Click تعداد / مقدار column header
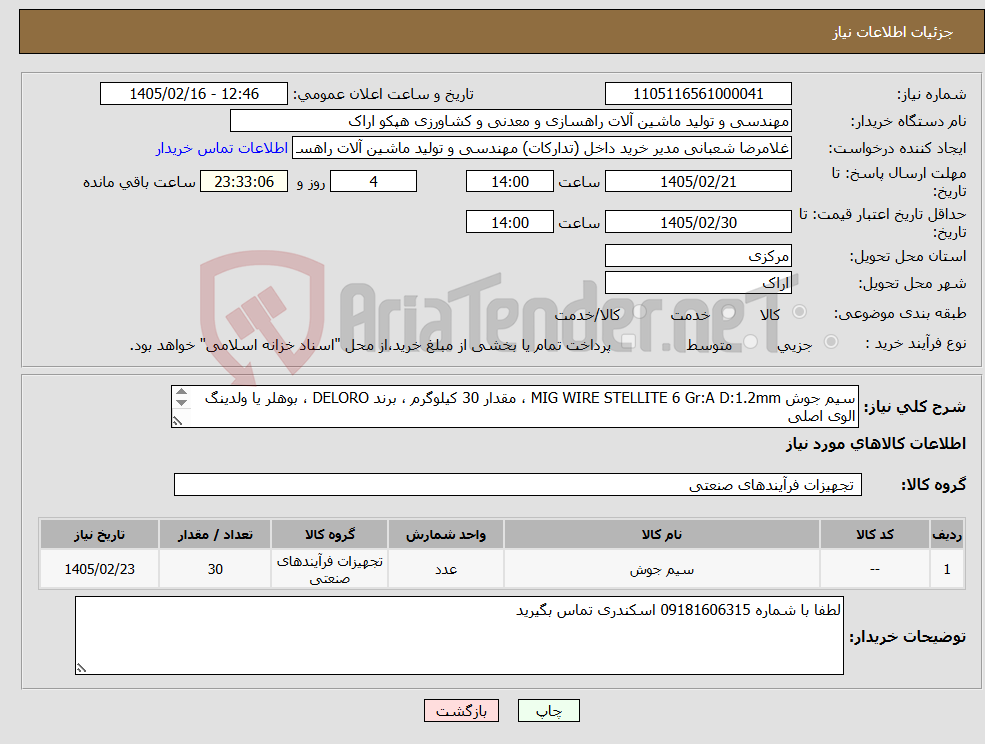This screenshot has width=985, height=744. click(215, 534)
